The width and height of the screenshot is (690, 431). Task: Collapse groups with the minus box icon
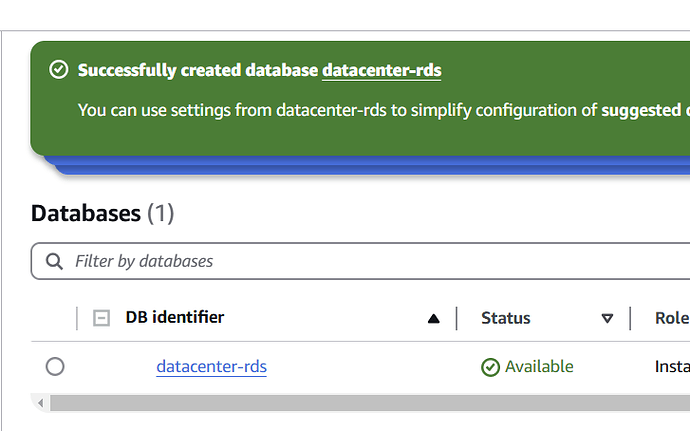click(x=101, y=318)
